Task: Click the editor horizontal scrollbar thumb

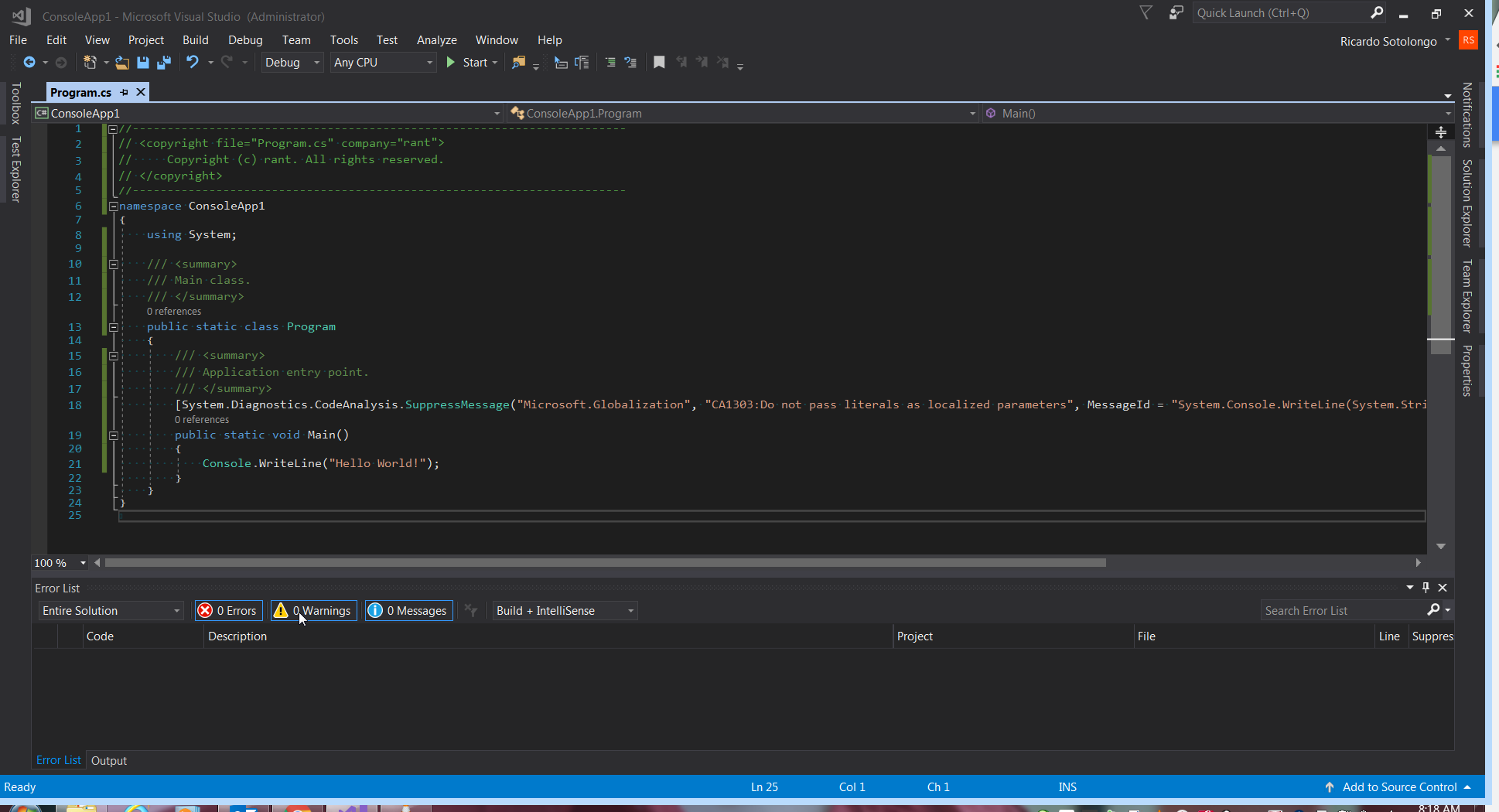Action: coord(605,563)
